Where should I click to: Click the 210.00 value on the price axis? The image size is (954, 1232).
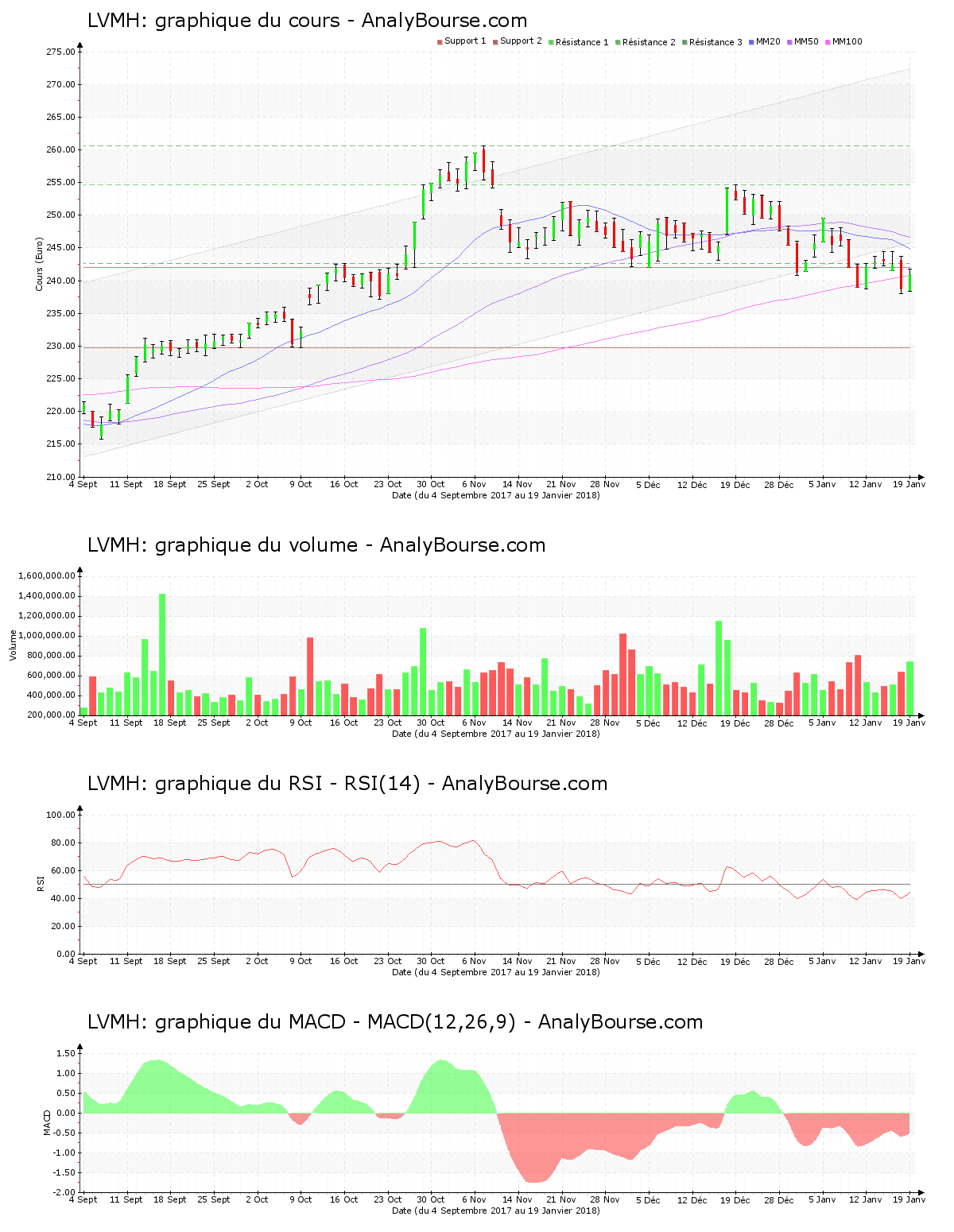click(60, 477)
